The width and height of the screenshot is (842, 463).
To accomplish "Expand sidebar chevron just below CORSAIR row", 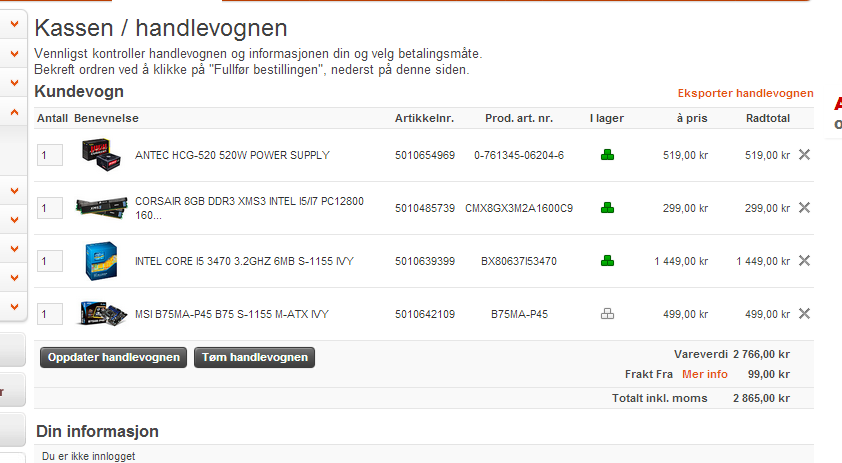I will [x=14, y=220].
